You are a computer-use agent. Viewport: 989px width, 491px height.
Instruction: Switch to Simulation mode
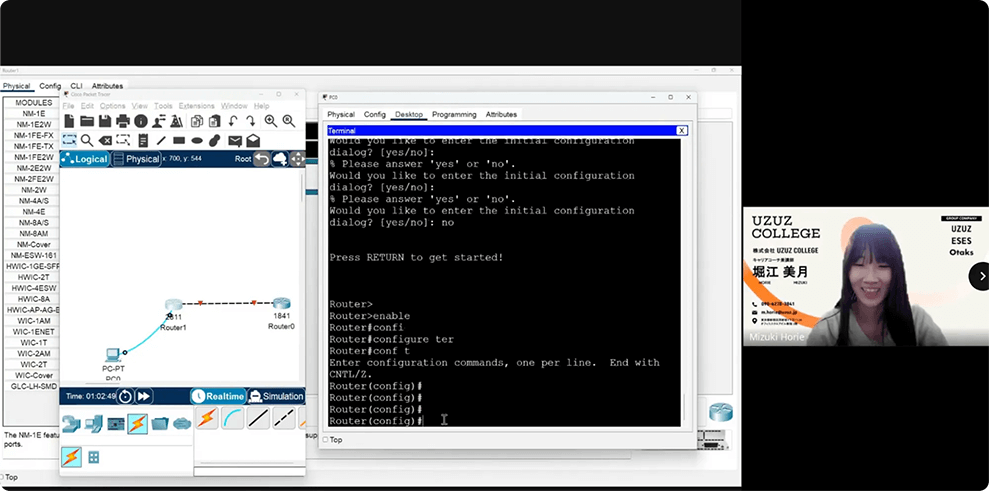tap(276, 396)
